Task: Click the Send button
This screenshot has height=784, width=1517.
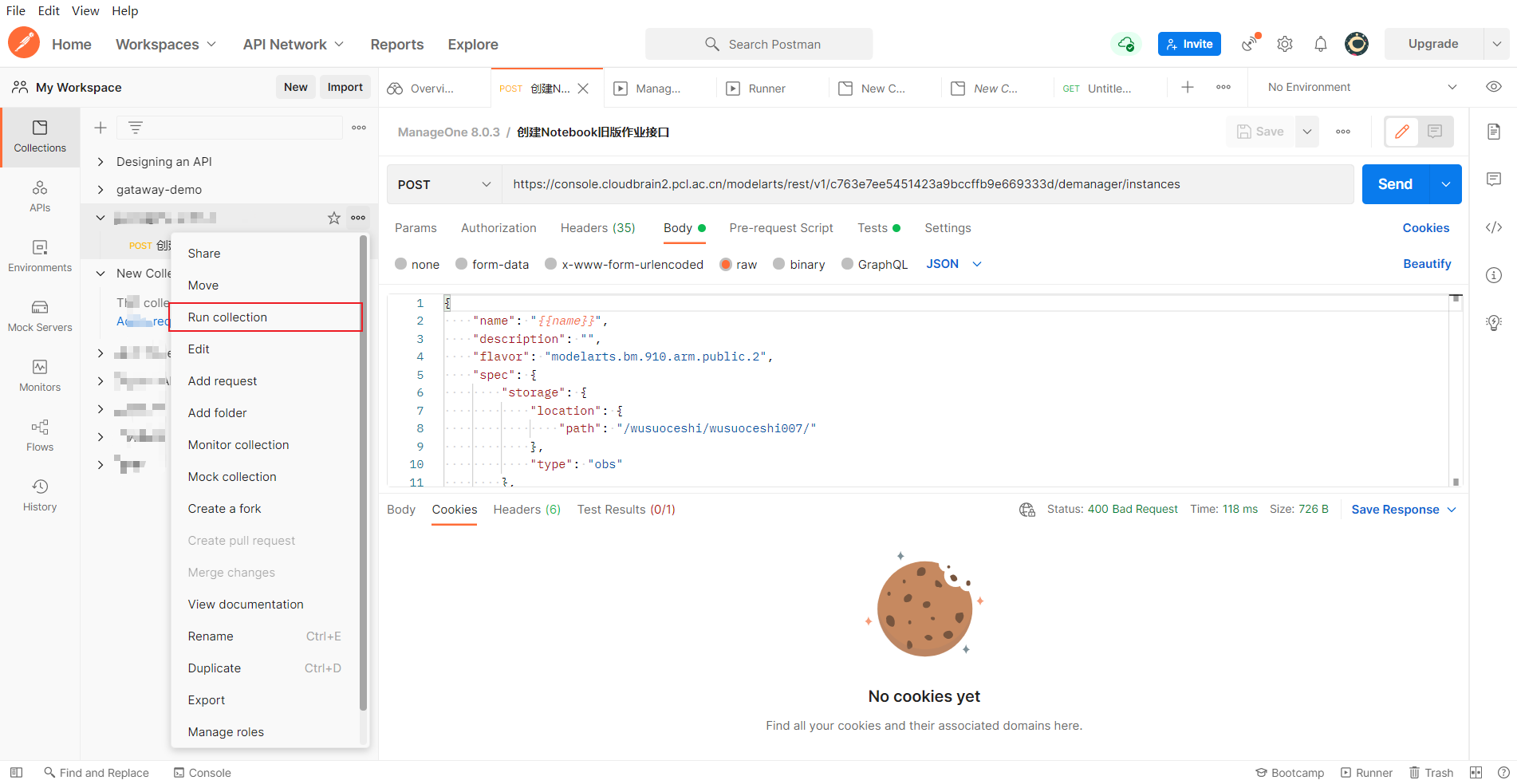Action: pos(1396,184)
